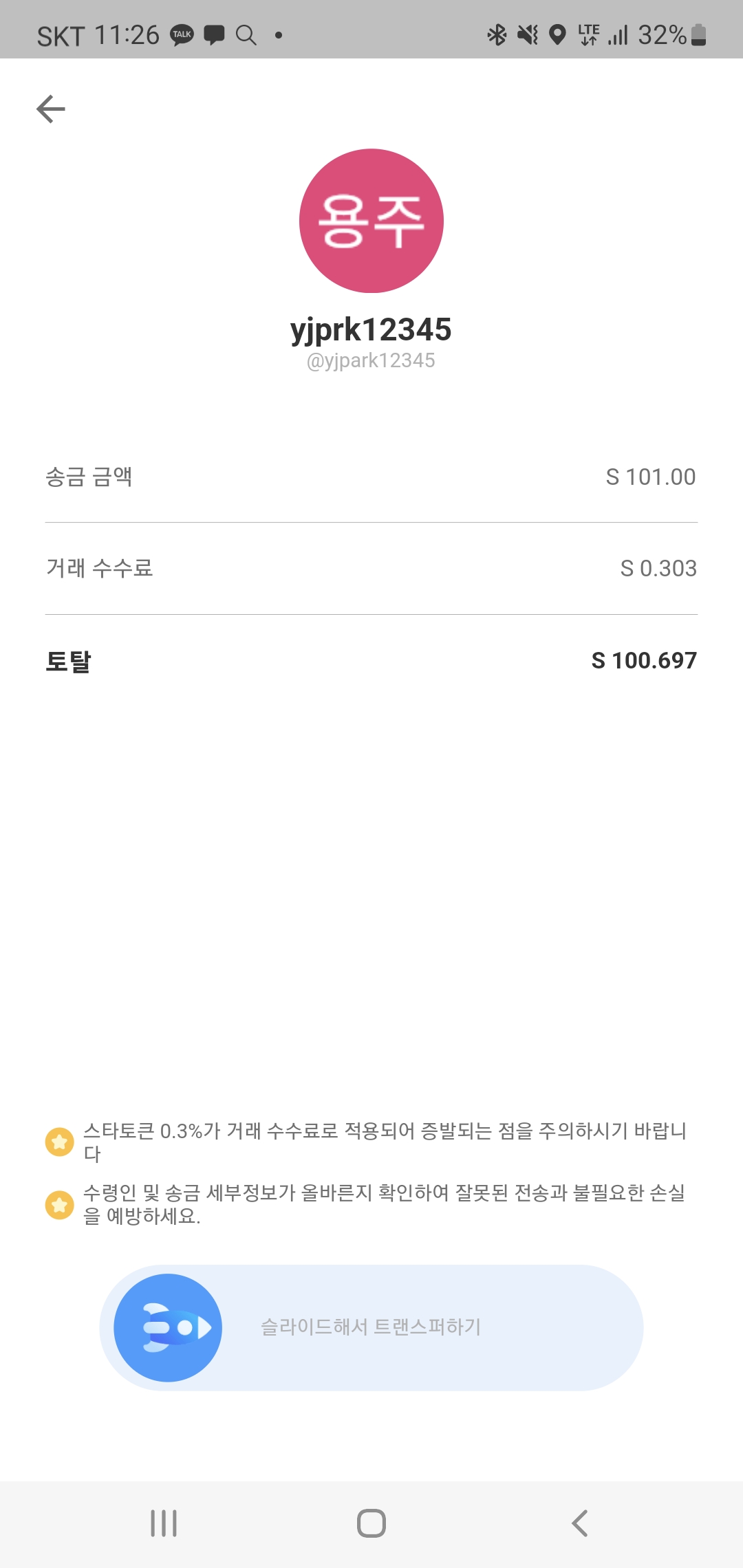
Task: Tap the 거래 수수료 fee value S 0.303
Action: pyautogui.click(x=658, y=568)
